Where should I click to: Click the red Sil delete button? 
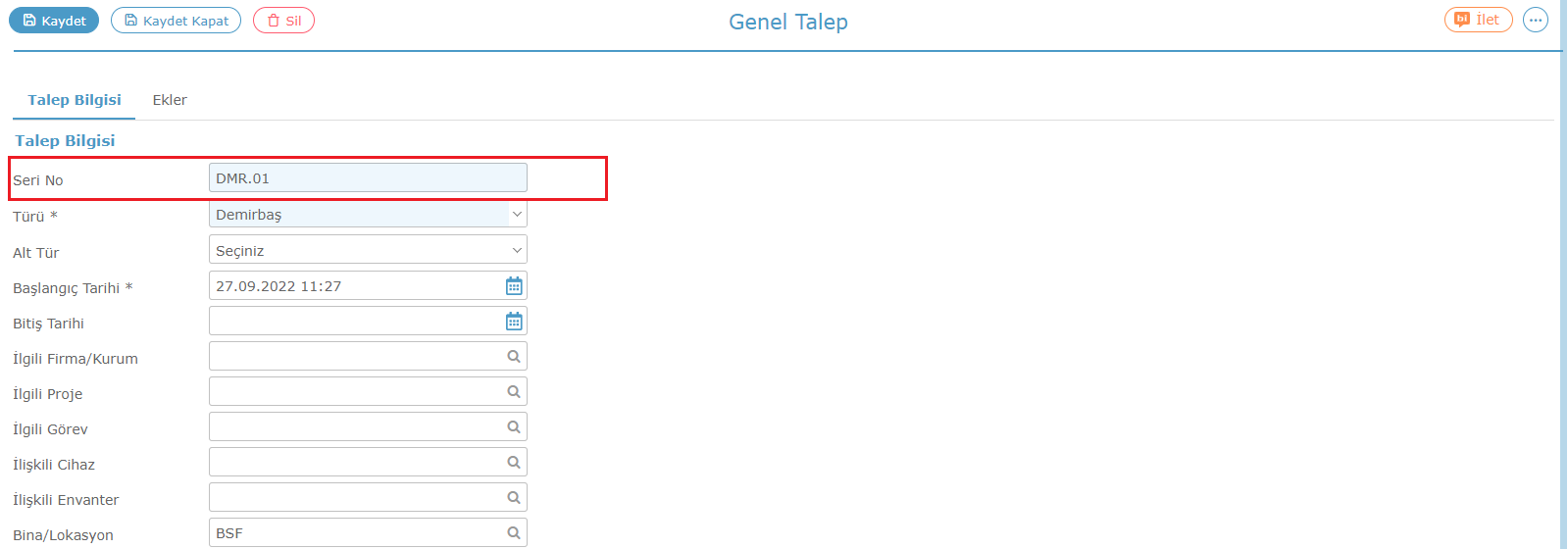point(283,21)
